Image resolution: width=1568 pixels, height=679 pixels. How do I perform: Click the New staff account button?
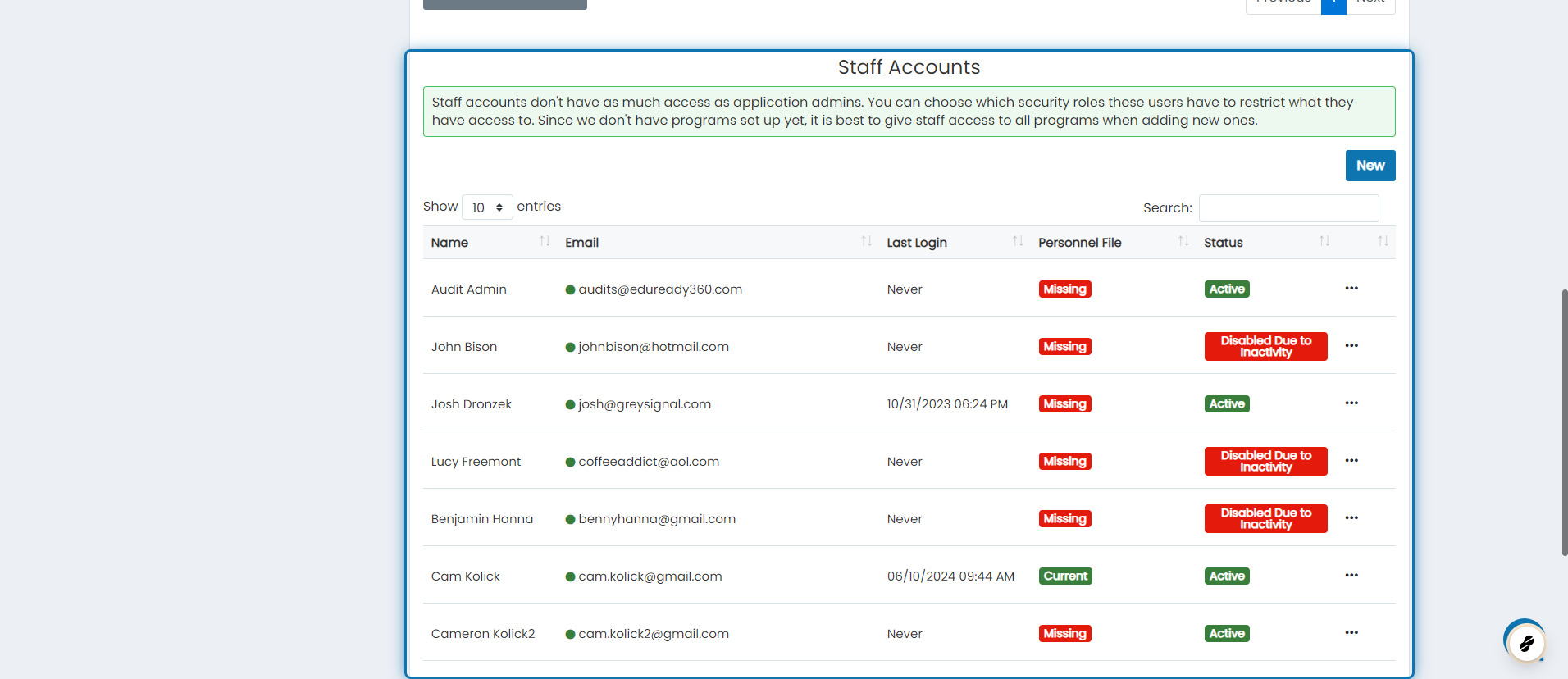coord(1370,166)
